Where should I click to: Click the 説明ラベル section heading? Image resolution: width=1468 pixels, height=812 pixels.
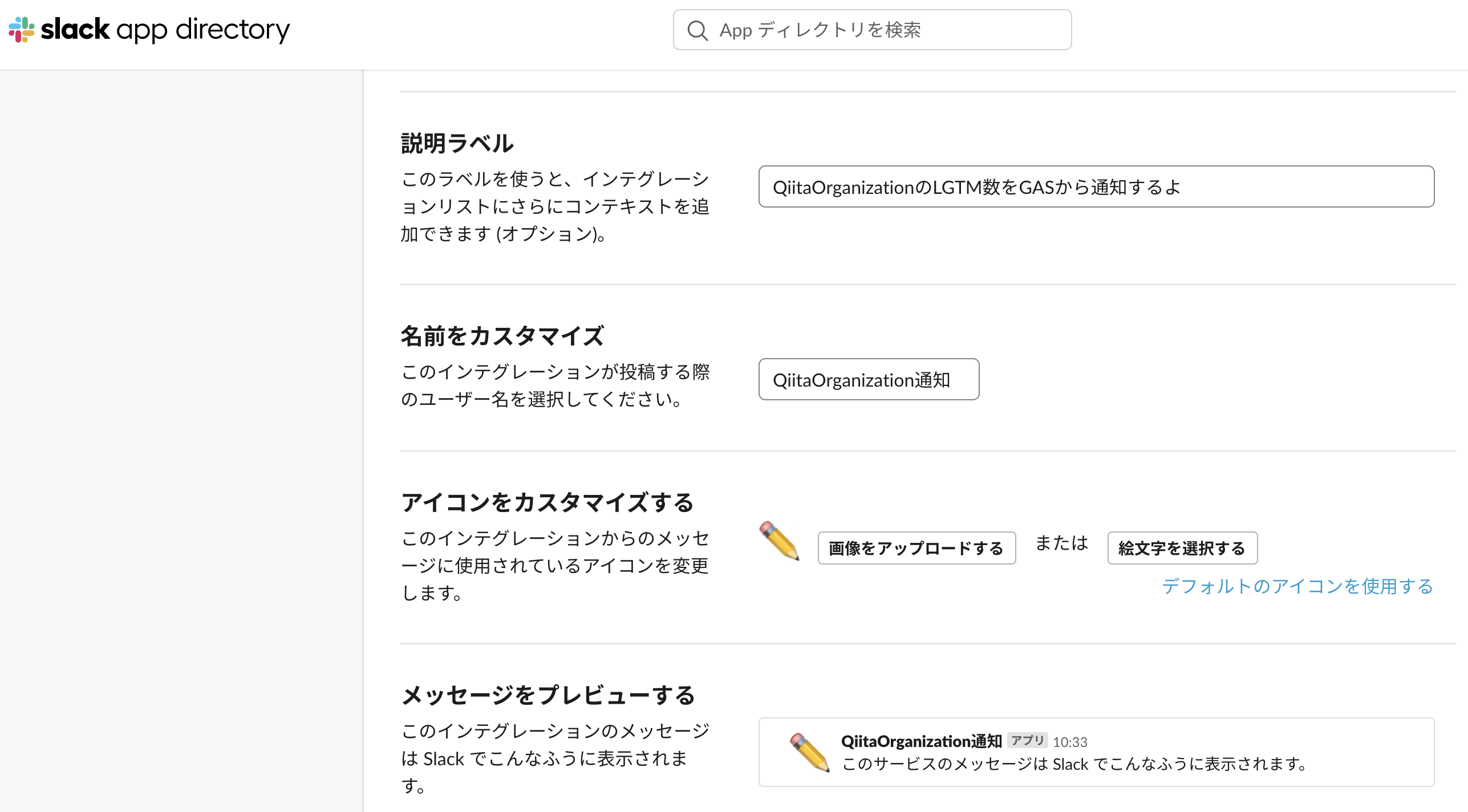tap(456, 143)
